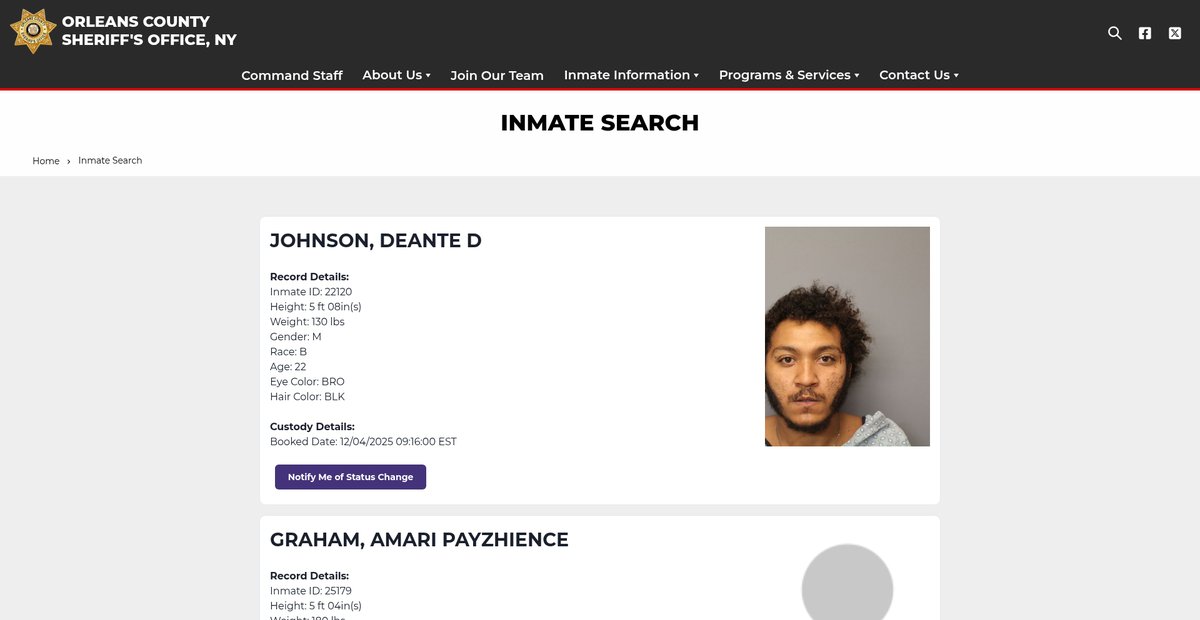Visit the Facebook page icon
The height and width of the screenshot is (620, 1200).
click(1145, 33)
